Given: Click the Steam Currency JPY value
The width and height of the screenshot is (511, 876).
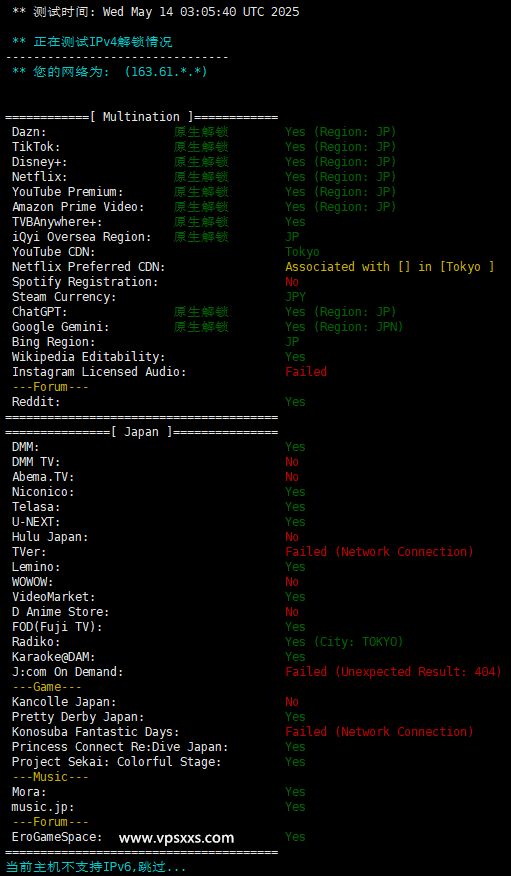Looking at the screenshot, I should [x=295, y=297].
